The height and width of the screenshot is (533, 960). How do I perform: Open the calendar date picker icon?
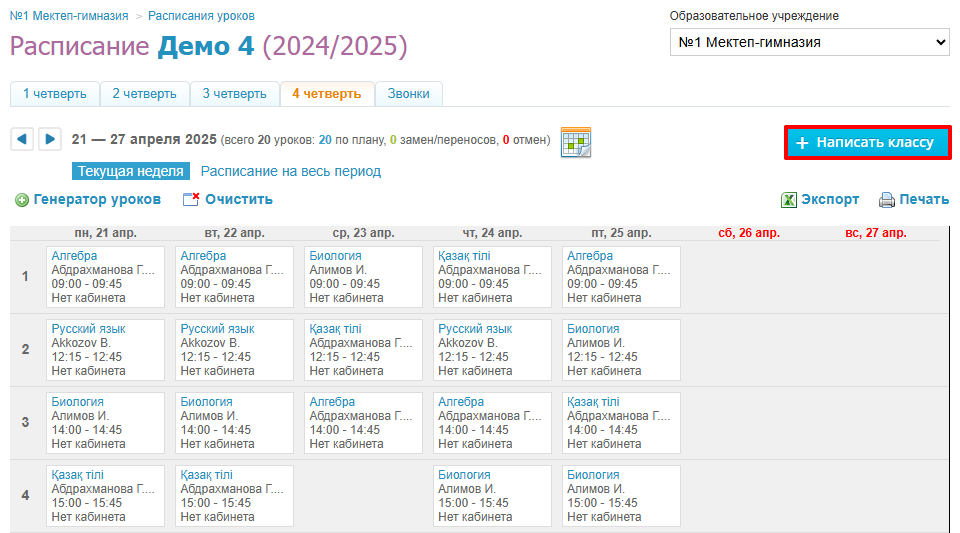pyautogui.click(x=576, y=142)
